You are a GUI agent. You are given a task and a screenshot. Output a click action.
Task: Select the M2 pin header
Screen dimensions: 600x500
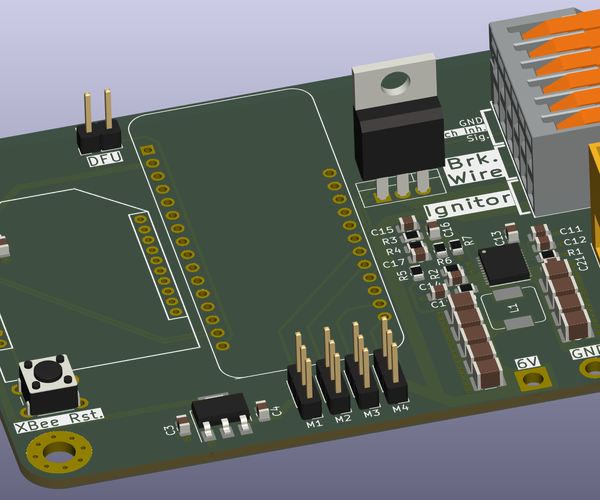(x=332, y=378)
